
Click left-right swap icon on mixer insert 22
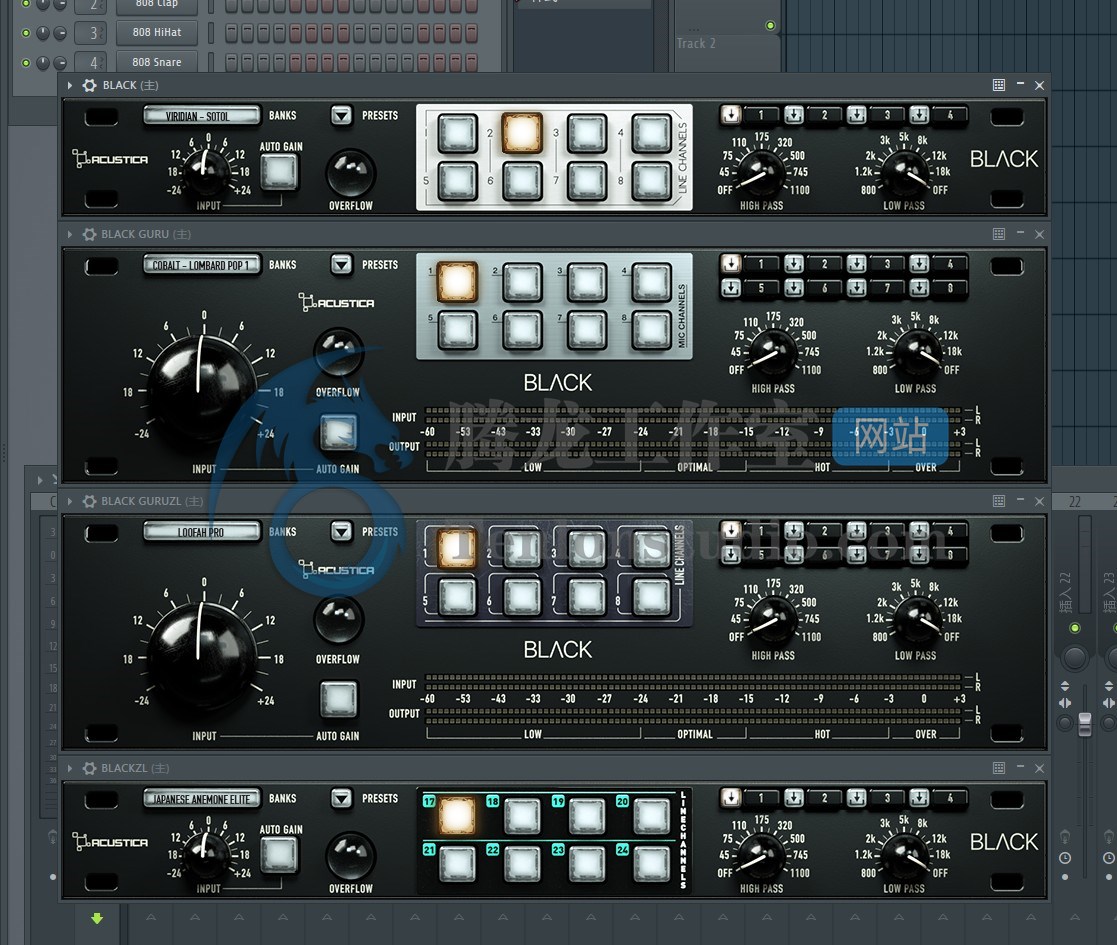pyautogui.click(x=1065, y=703)
